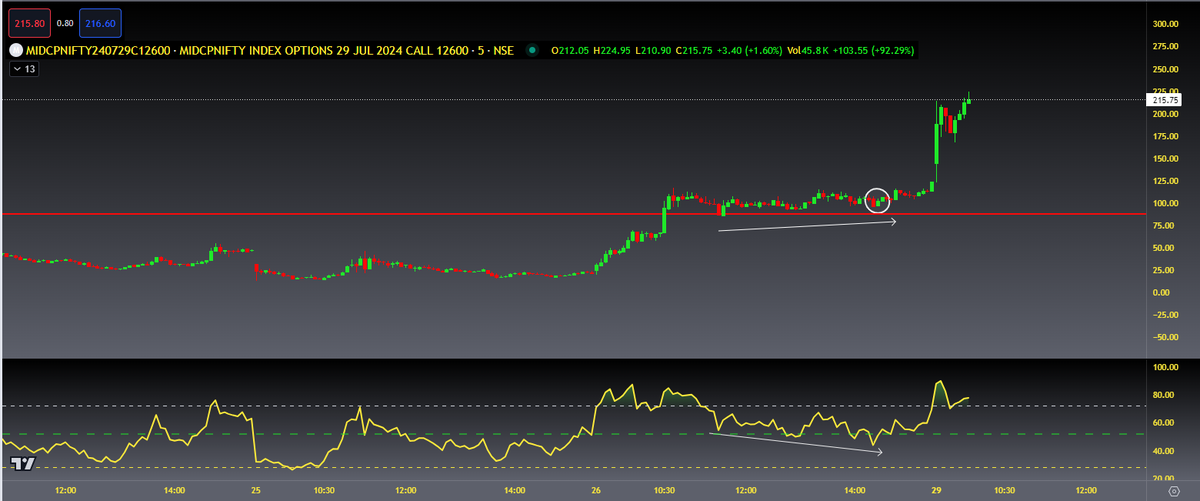Click the green market status dot
The image size is (1200, 501).
533,49
